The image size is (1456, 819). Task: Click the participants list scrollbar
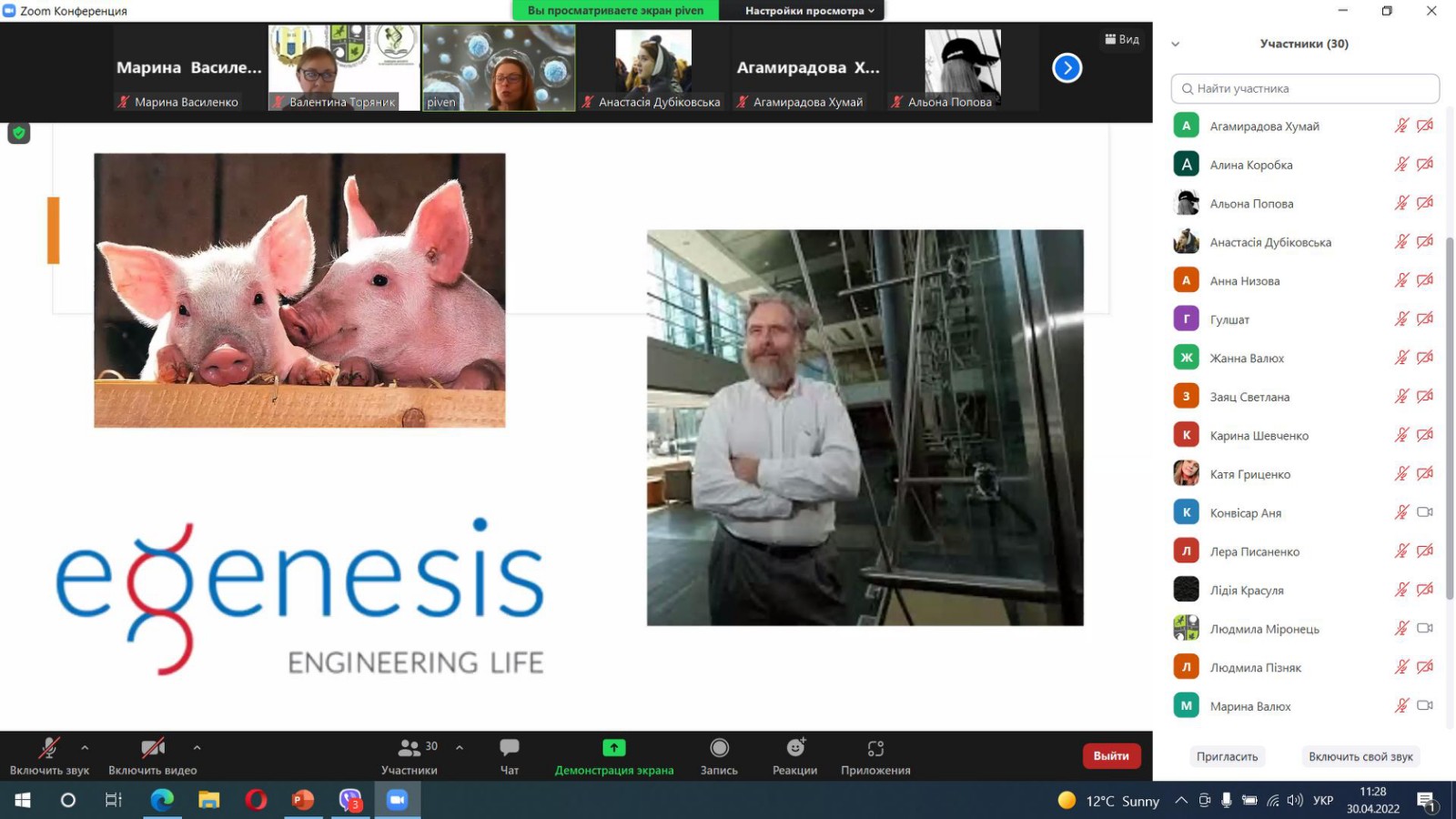click(1449, 418)
